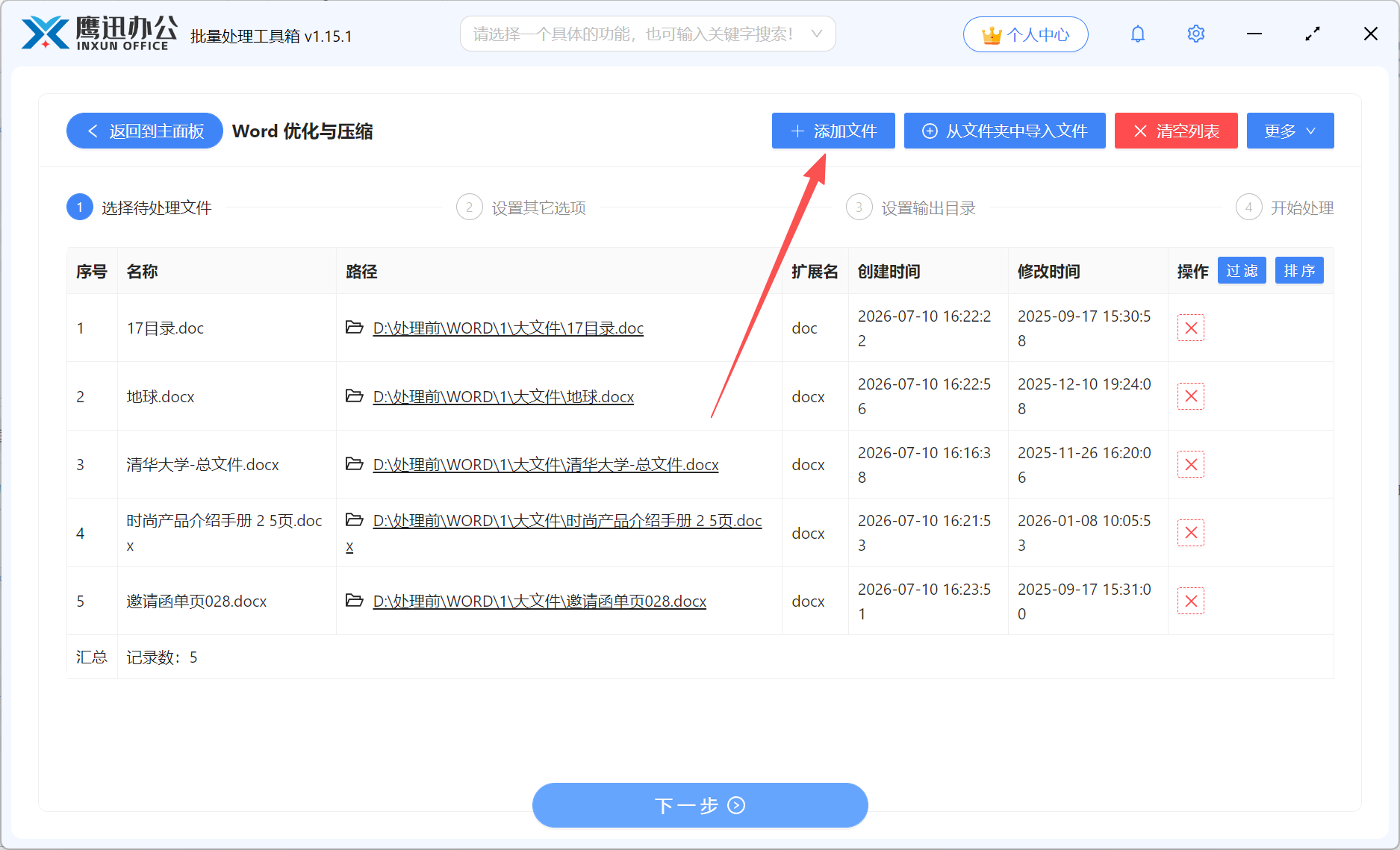Image resolution: width=1400 pixels, height=850 pixels.
Task: Click the 序号 column header
Action: tap(91, 272)
